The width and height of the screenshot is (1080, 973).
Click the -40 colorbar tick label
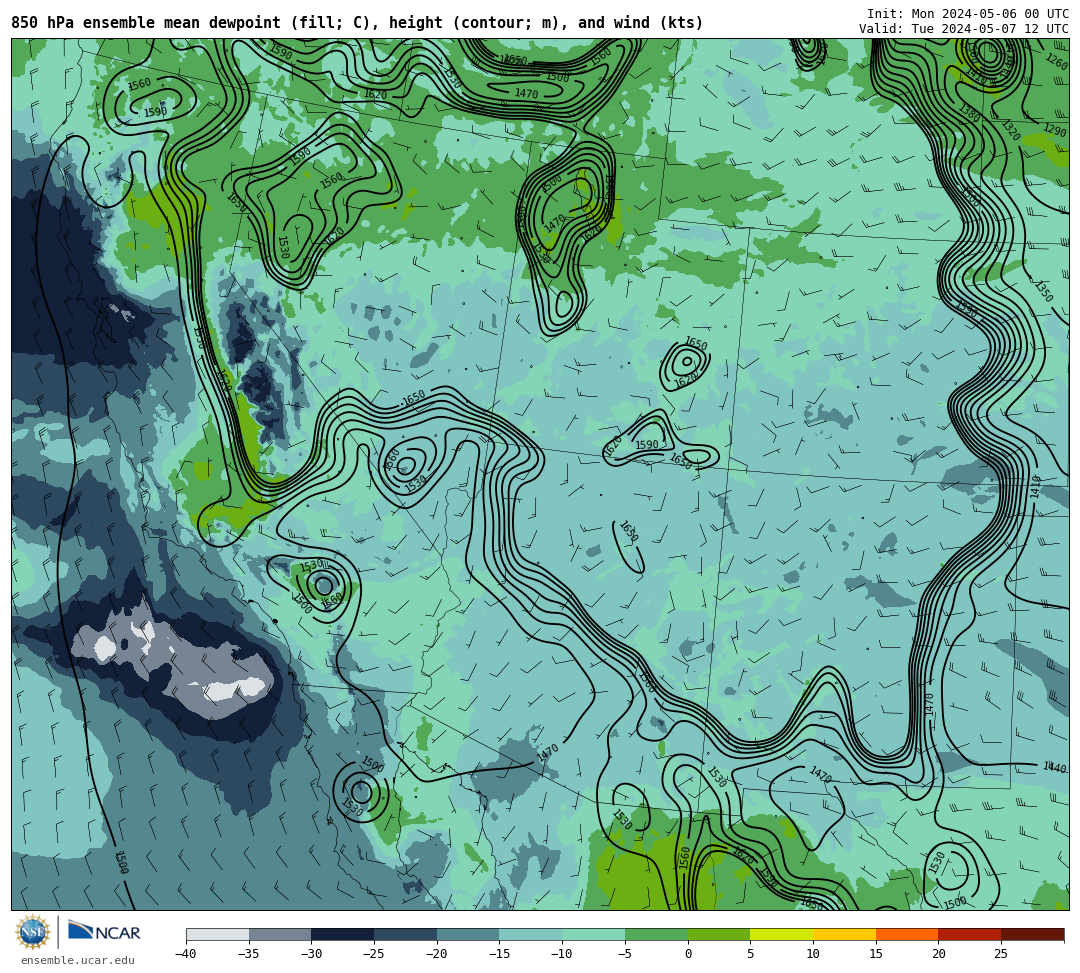[186, 954]
